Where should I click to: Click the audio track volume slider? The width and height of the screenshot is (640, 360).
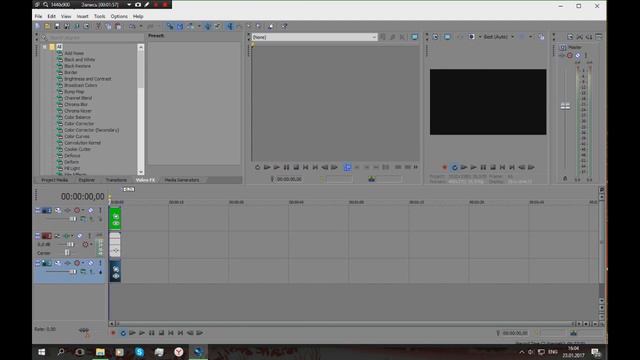click(70, 244)
